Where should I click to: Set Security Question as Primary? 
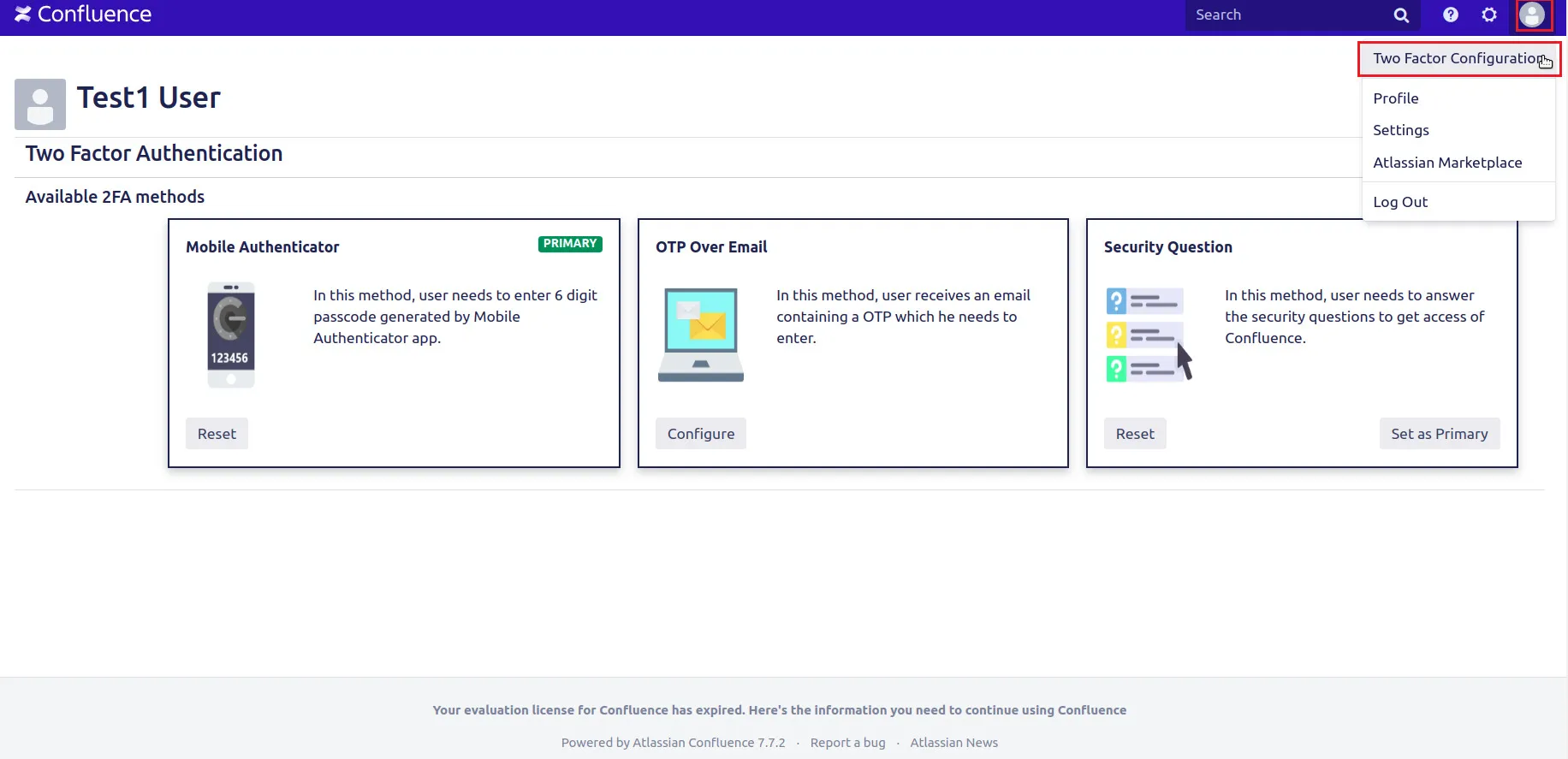point(1440,434)
